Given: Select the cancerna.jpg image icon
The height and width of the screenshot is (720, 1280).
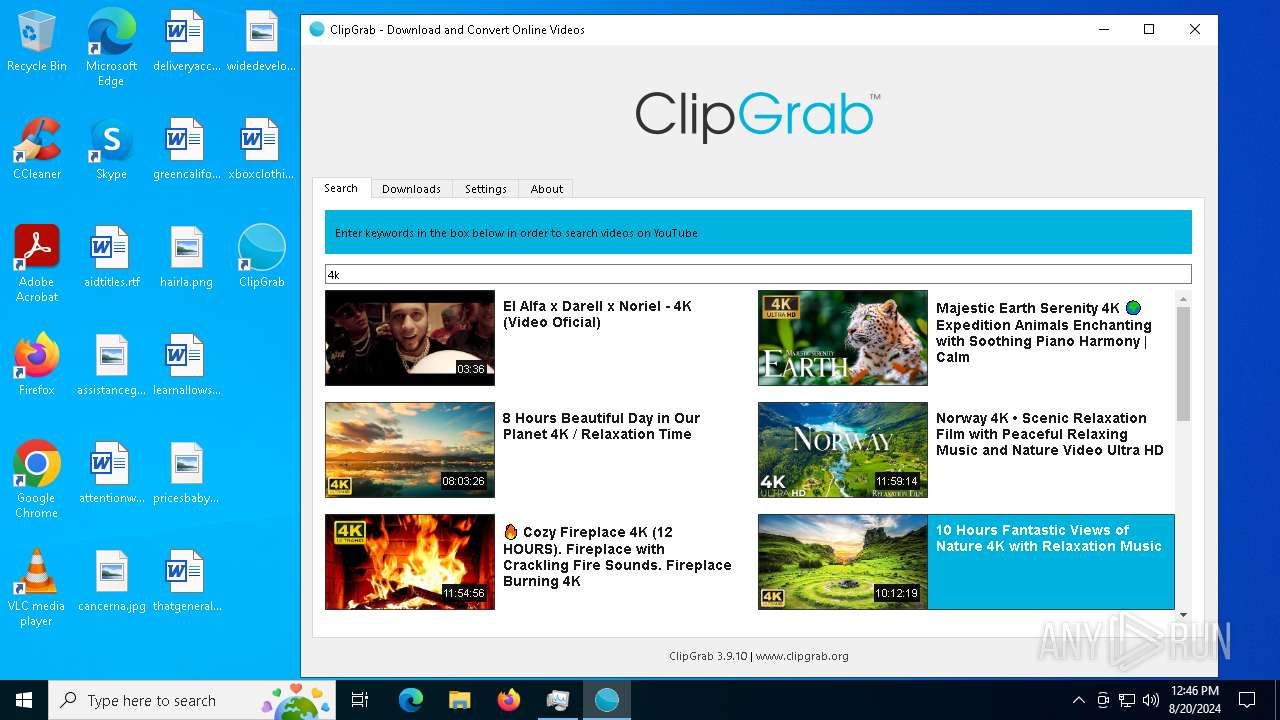Looking at the screenshot, I should click(111, 581).
